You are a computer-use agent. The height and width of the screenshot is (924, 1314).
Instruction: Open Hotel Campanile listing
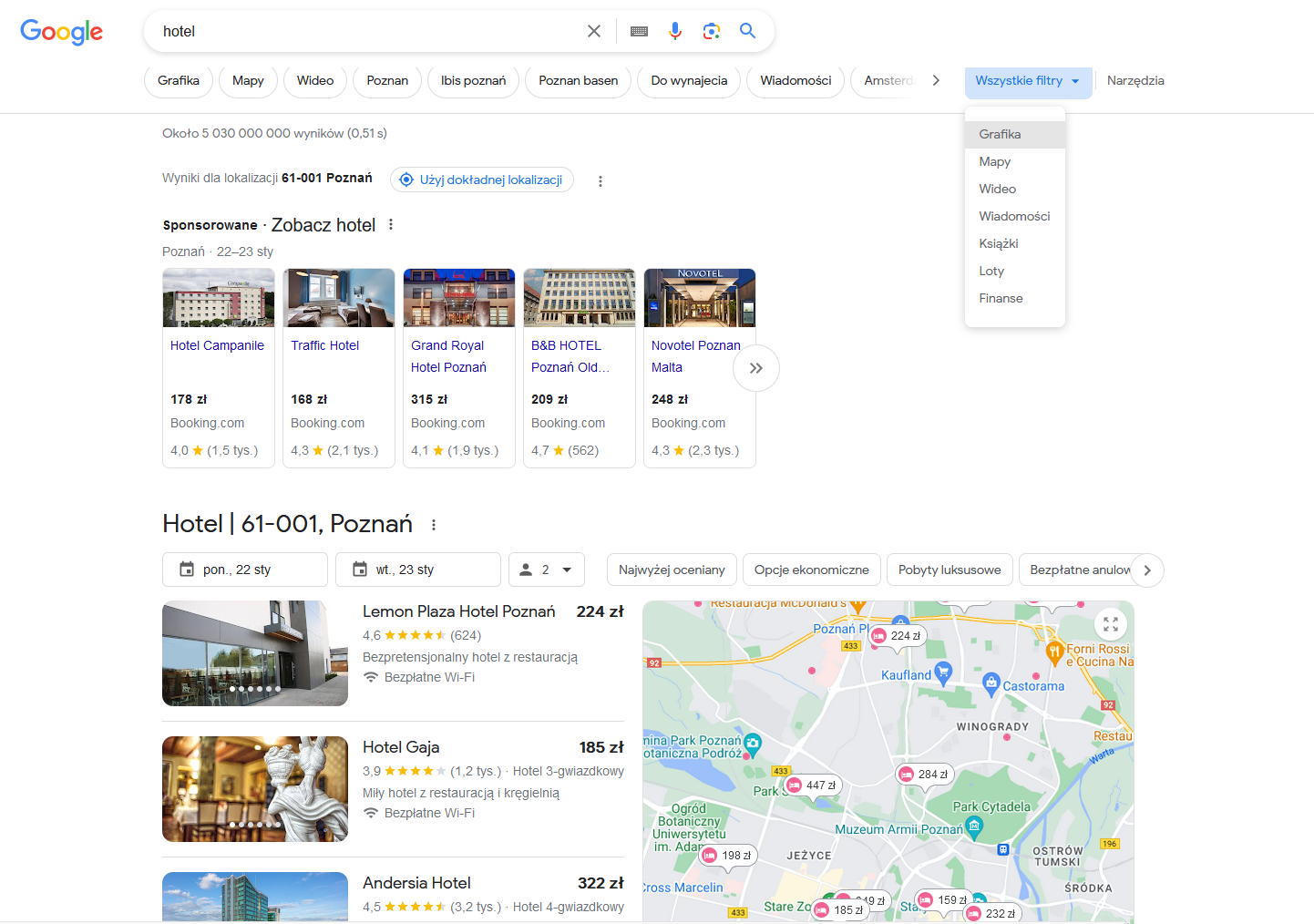tap(217, 345)
